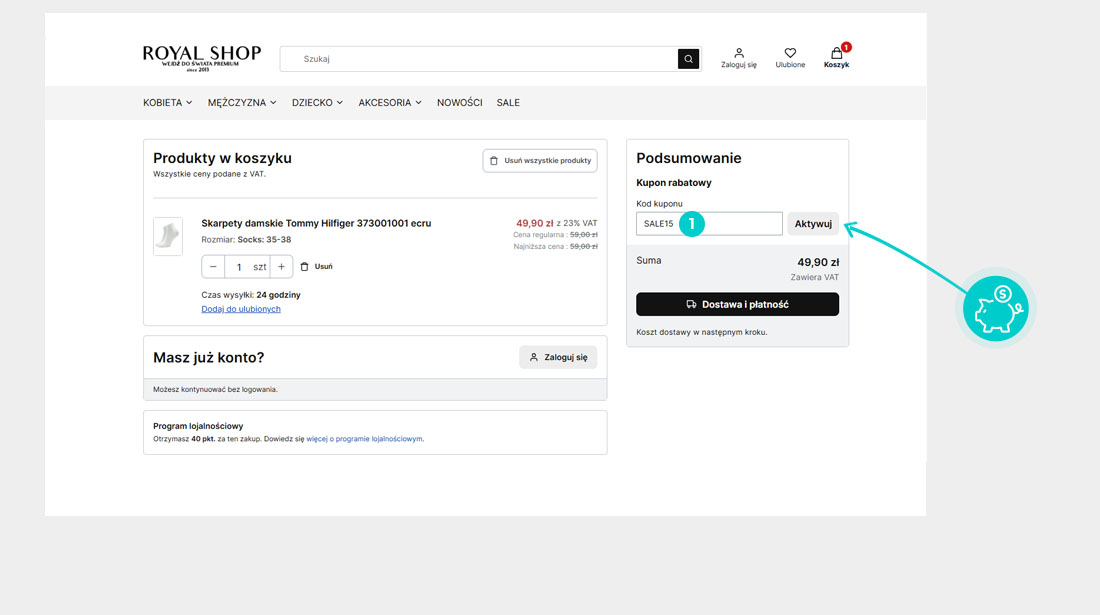Viewport: 1100px width, 615px height.
Task: Click the Produkty w koszyku heading
Action: (x=222, y=158)
